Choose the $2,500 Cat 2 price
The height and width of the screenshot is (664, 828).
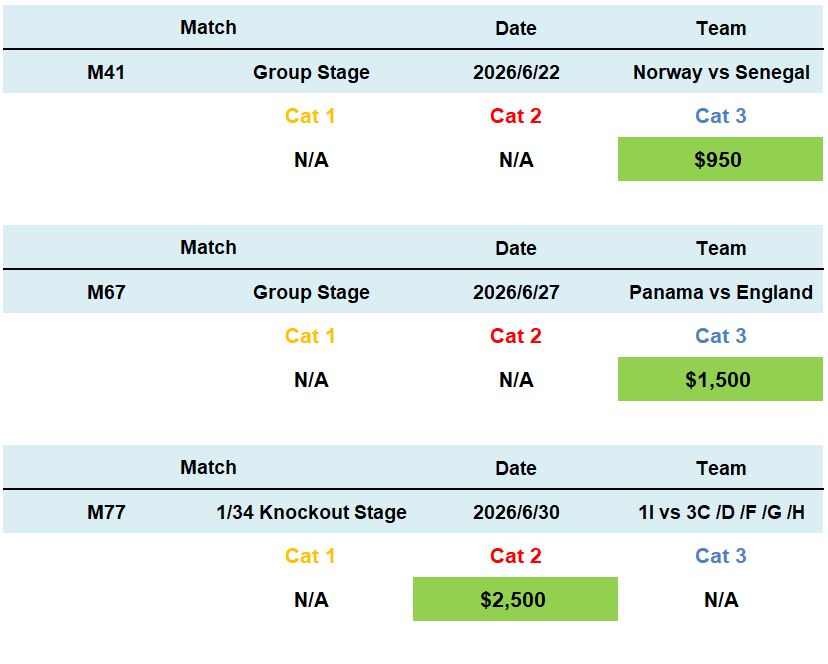point(514,600)
